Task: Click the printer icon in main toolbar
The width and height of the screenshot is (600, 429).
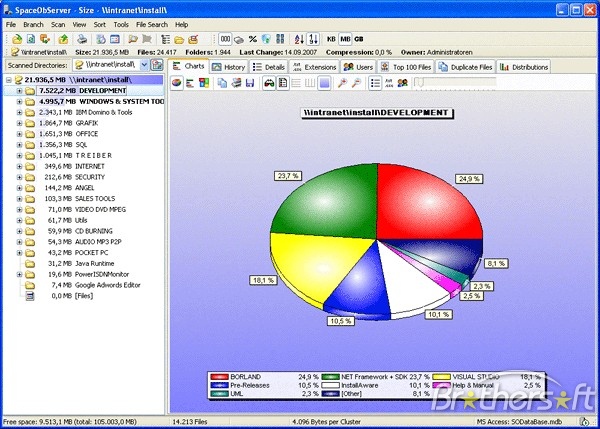Action: (82, 39)
